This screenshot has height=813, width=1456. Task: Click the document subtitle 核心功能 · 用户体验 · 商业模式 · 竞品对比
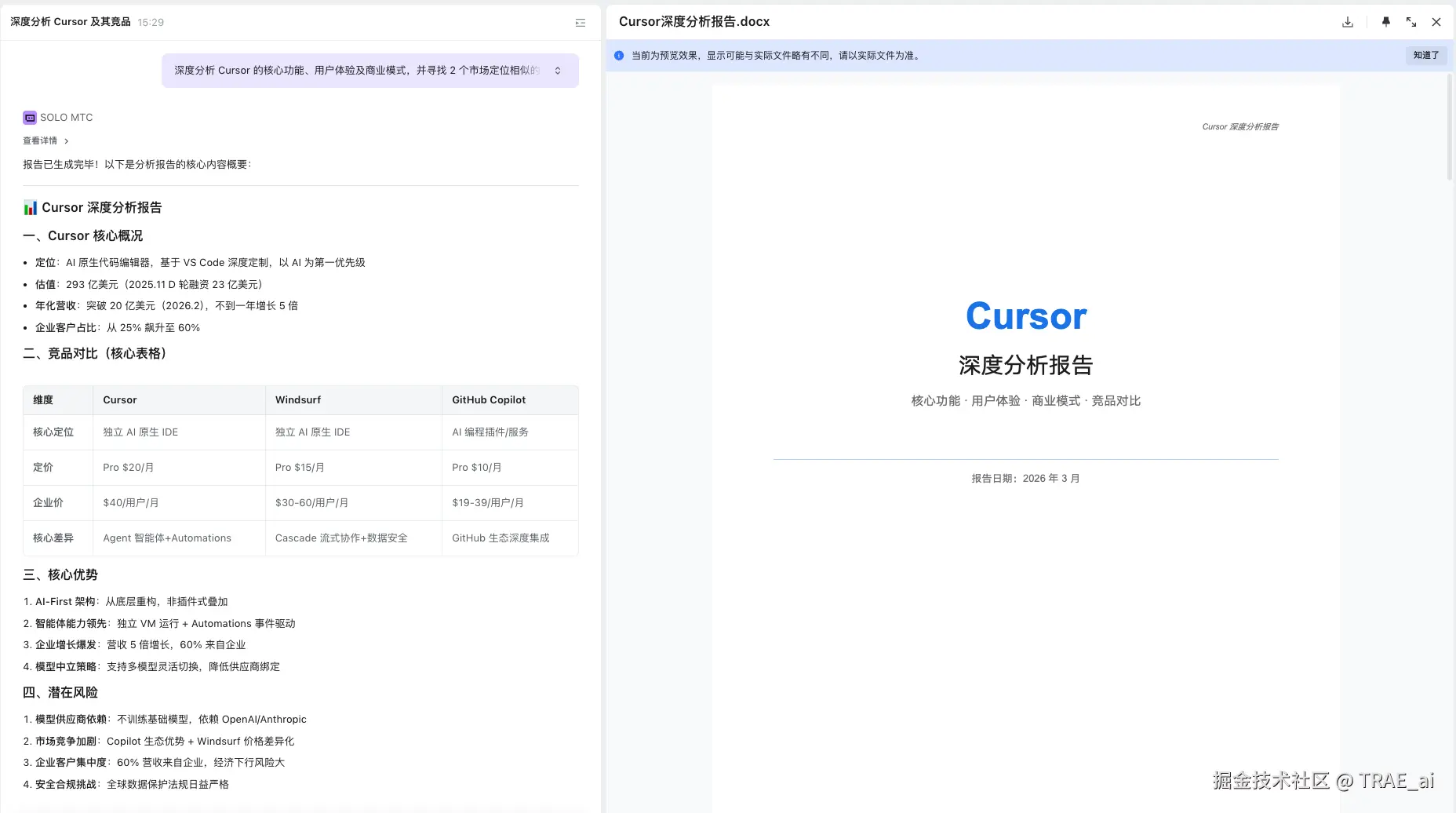[1026, 401]
